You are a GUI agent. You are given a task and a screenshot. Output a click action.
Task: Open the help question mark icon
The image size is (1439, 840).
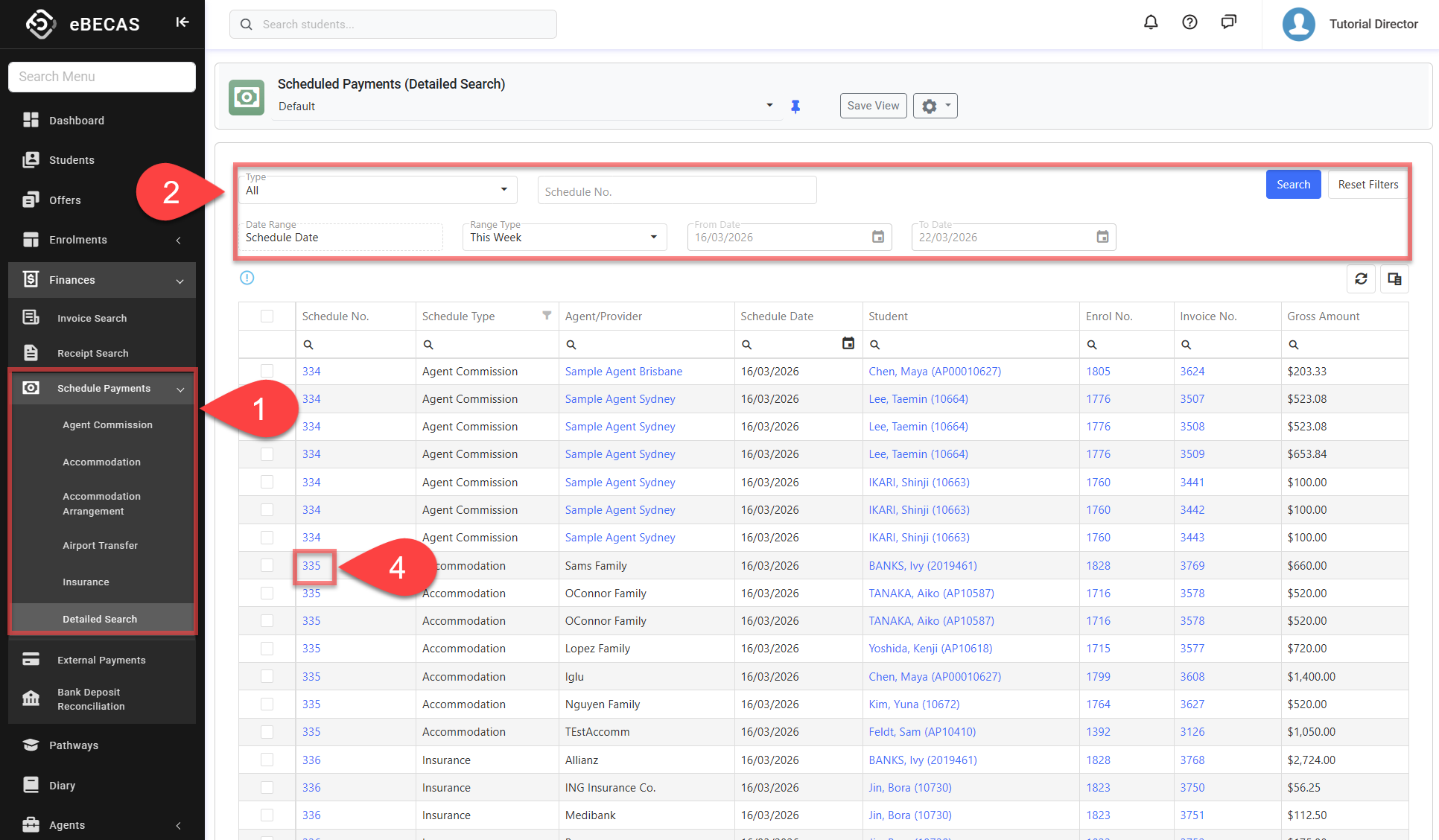click(1189, 22)
